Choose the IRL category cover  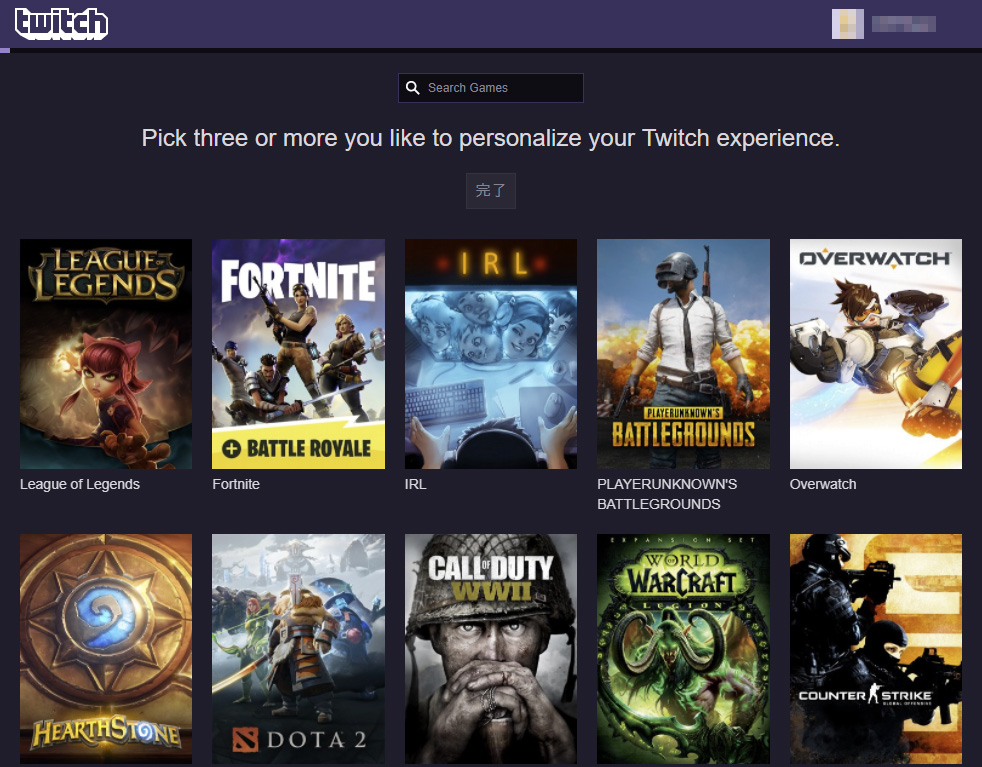coord(490,354)
